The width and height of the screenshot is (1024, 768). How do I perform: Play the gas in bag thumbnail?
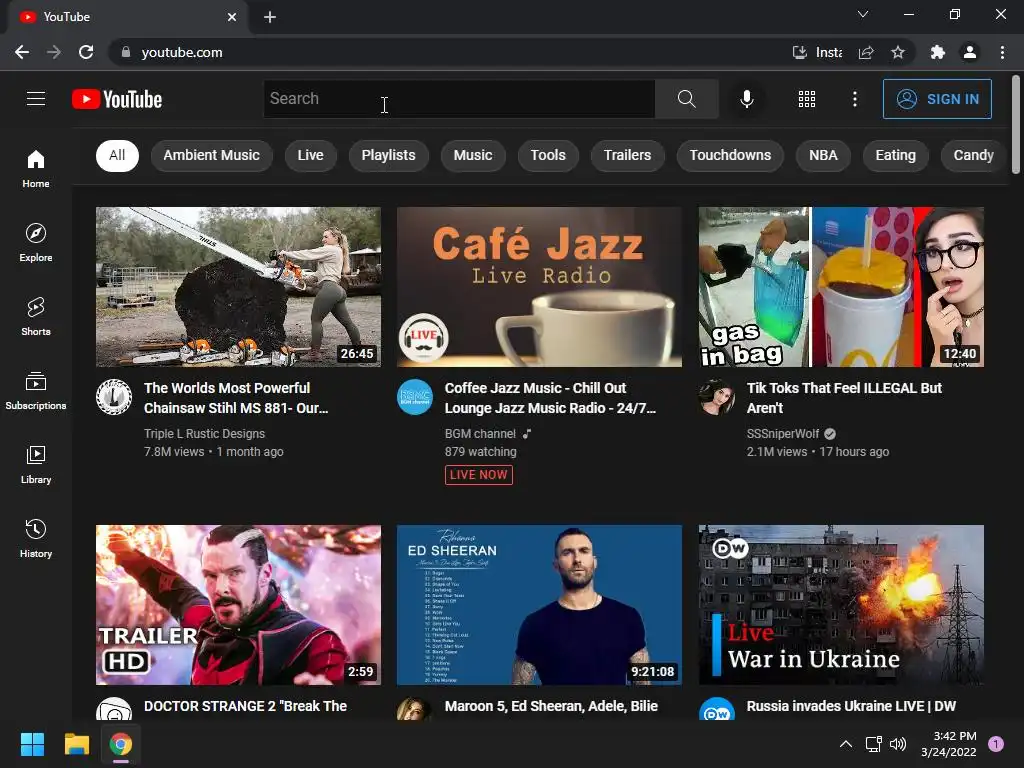(x=841, y=287)
